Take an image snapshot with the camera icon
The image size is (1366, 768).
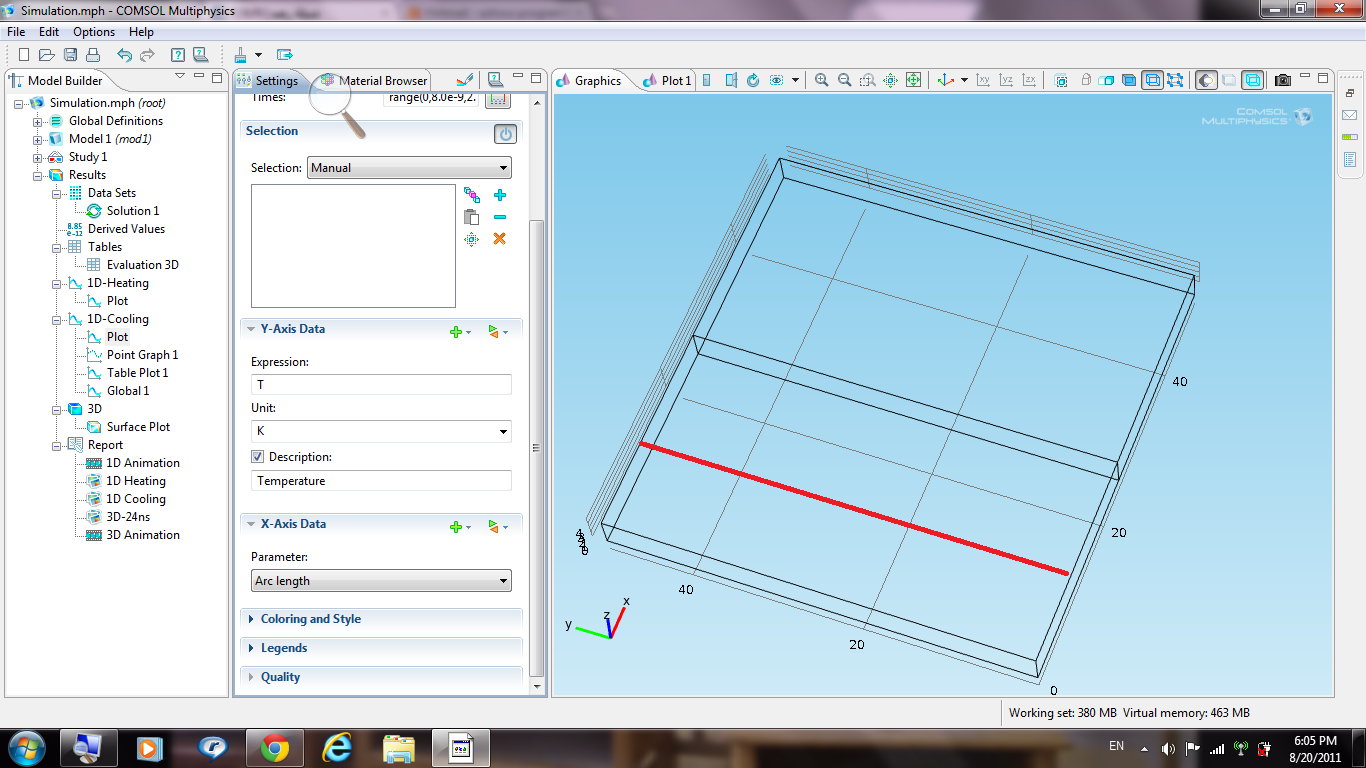pyautogui.click(x=1283, y=80)
